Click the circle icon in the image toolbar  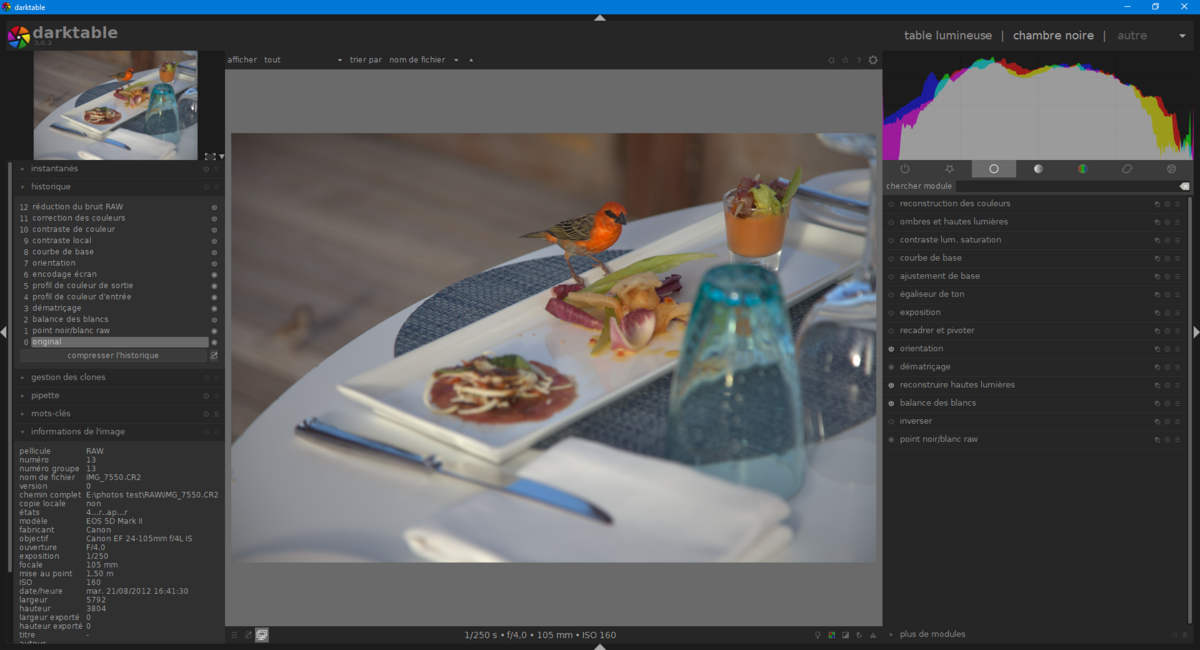[831, 60]
